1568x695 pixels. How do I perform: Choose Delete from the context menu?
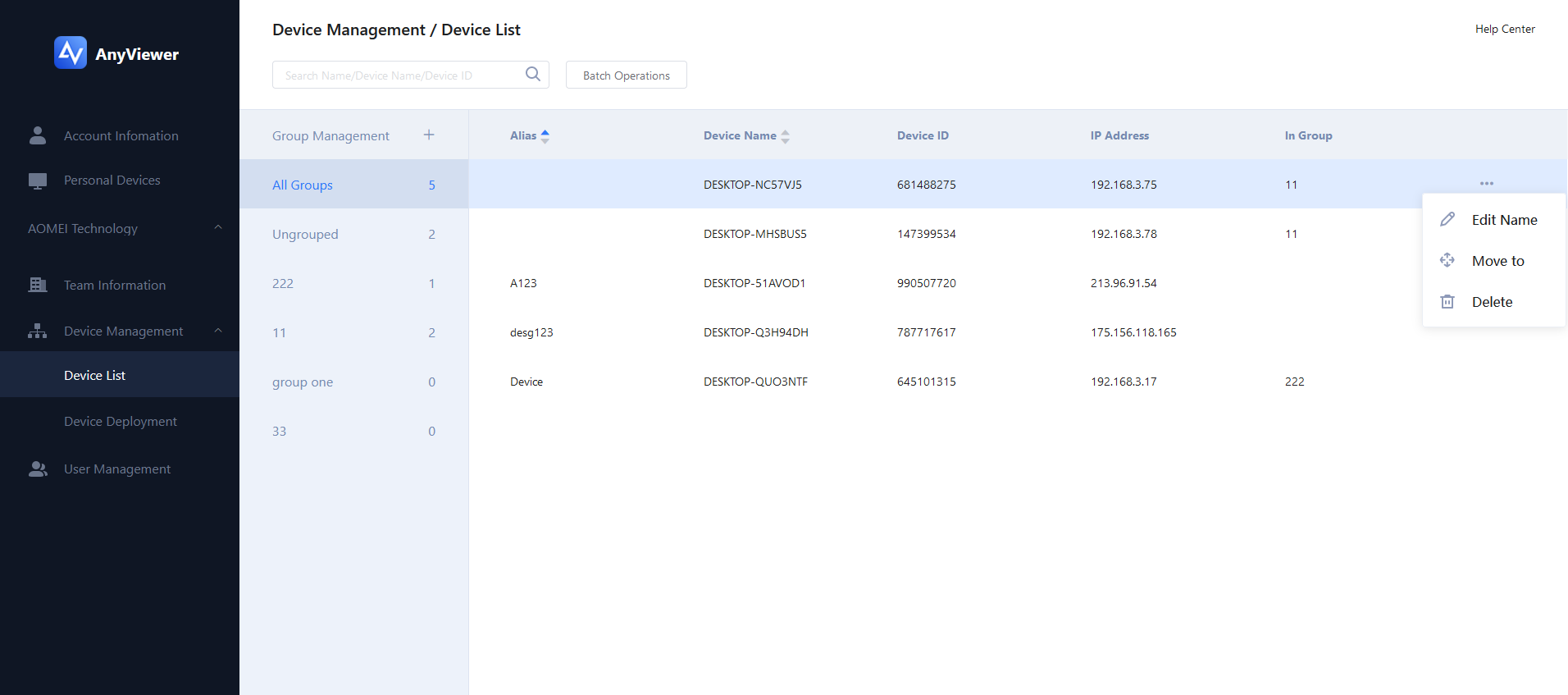pos(1492,302)
